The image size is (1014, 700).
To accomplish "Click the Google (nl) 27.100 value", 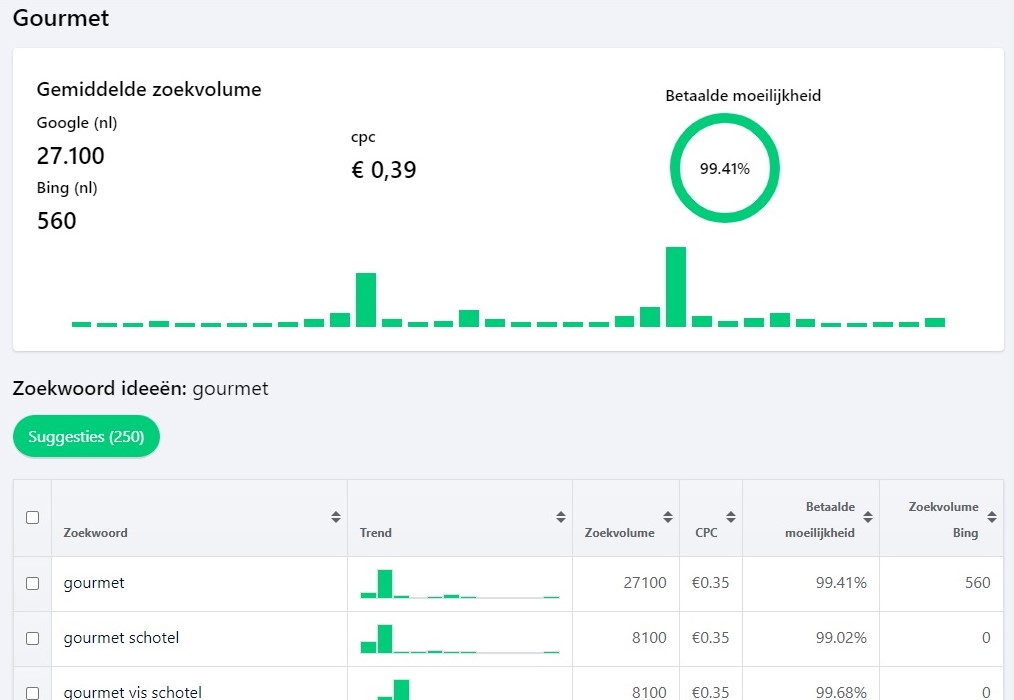I will [70, 156].
